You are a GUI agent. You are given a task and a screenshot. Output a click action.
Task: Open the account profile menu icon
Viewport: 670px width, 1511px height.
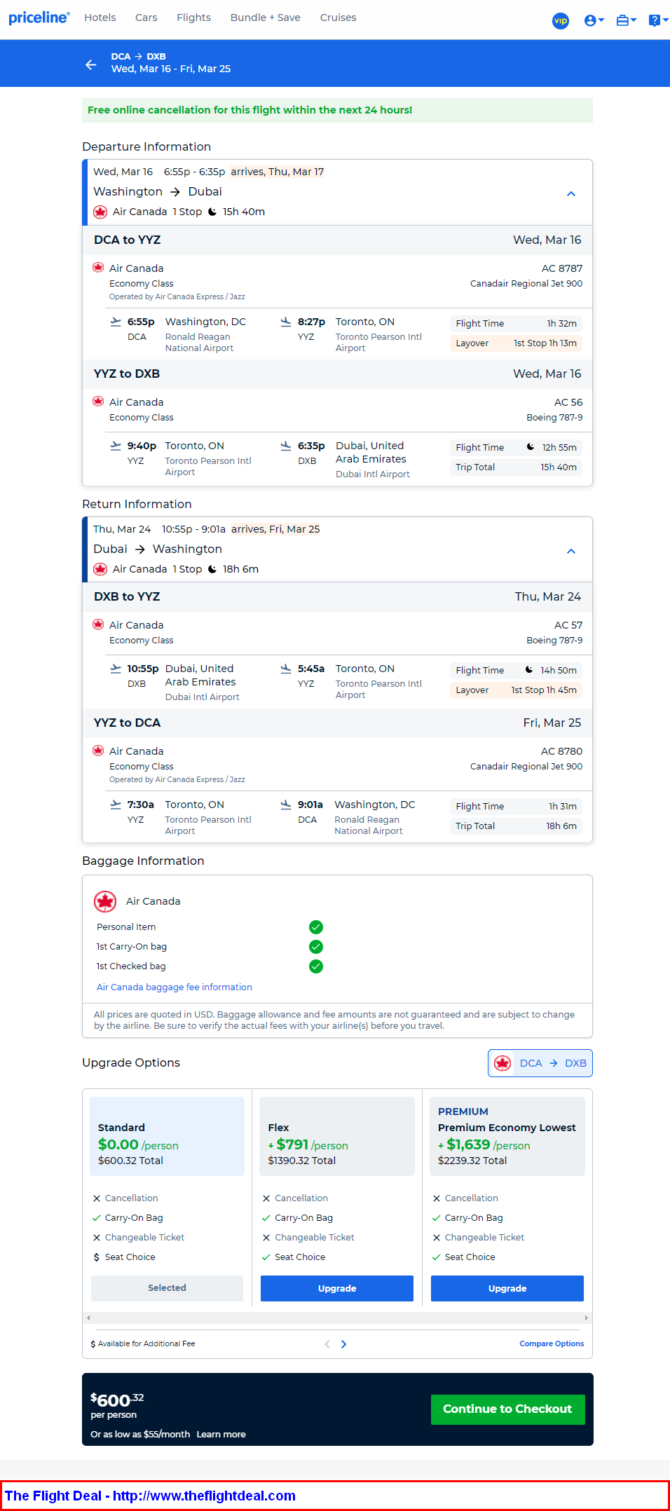point(594,20)
